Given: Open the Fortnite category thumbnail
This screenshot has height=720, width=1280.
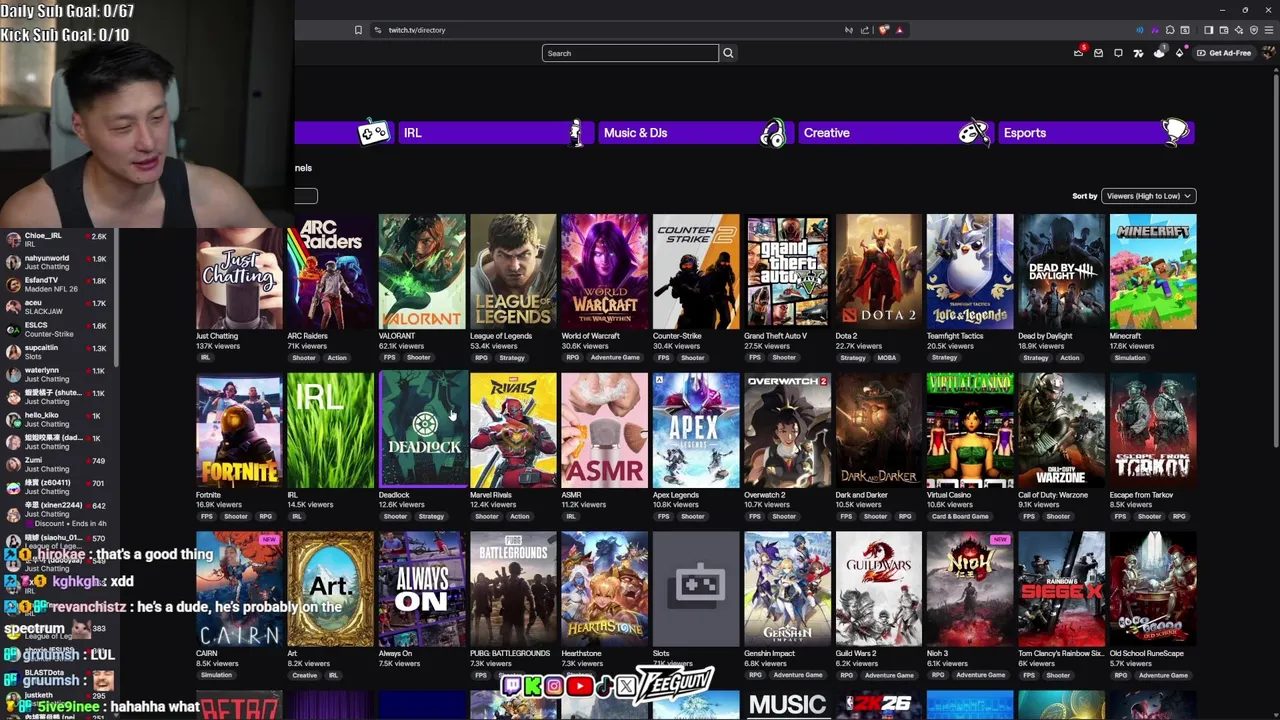Looking at the screenshot, I should (x=240, y=431).
